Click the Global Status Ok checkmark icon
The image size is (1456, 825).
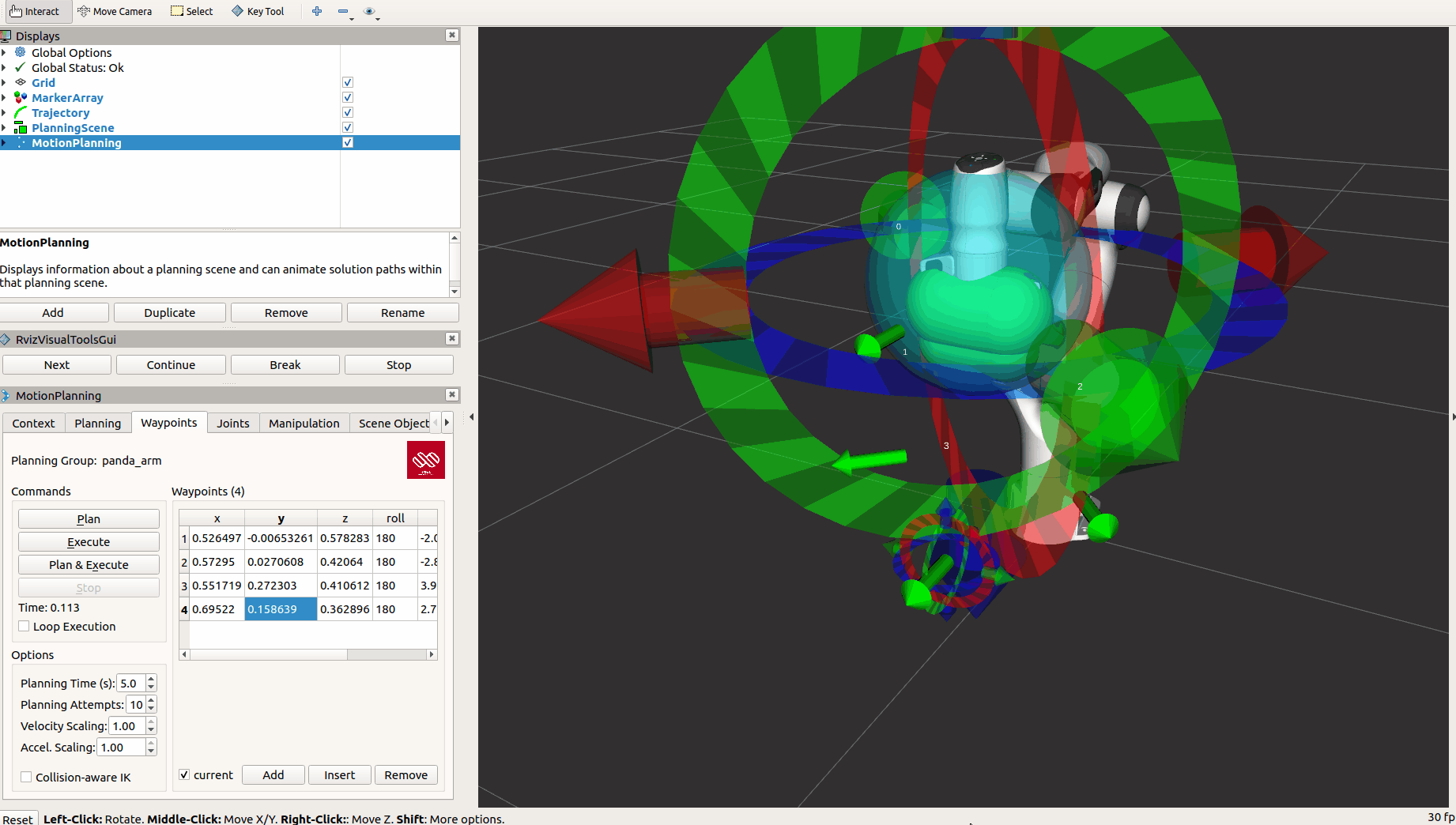click(x=21, y=67)
